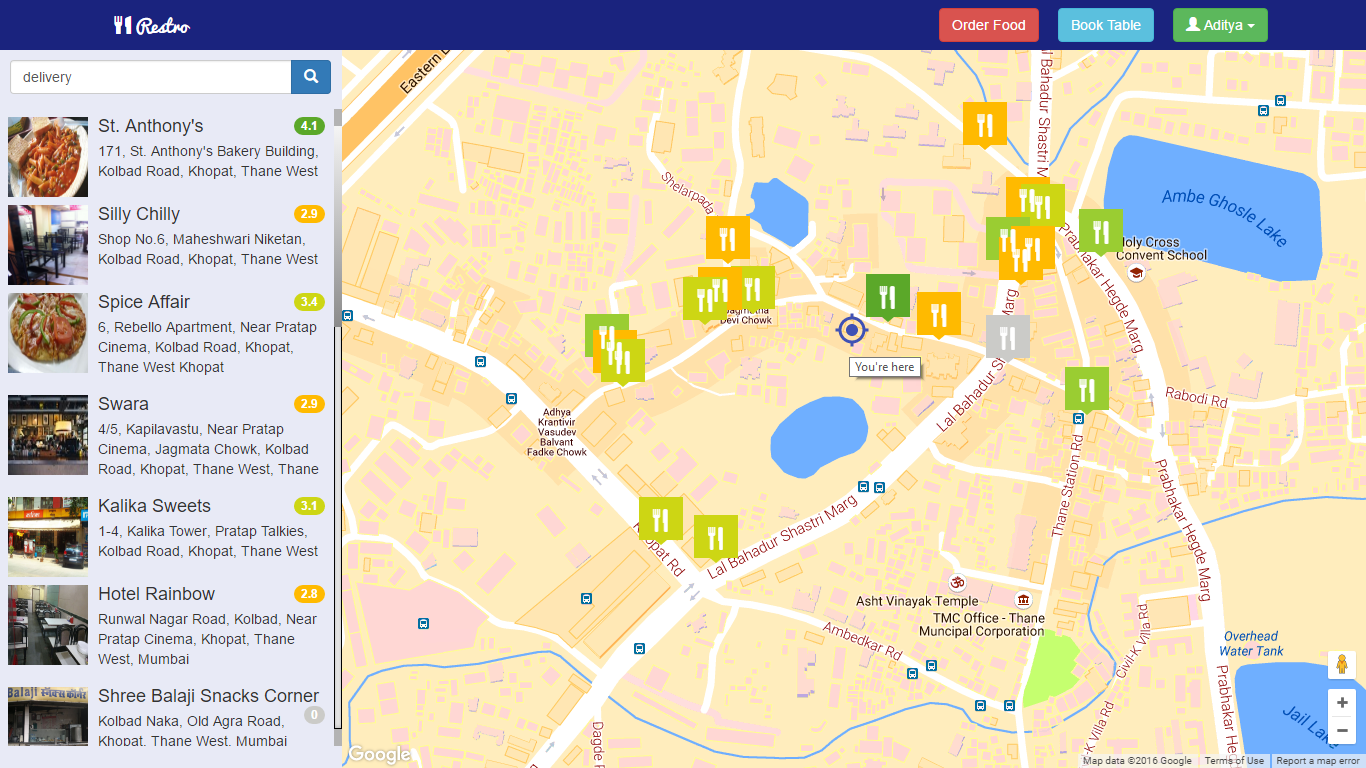Click the search magnifier button

coord(311,76)
